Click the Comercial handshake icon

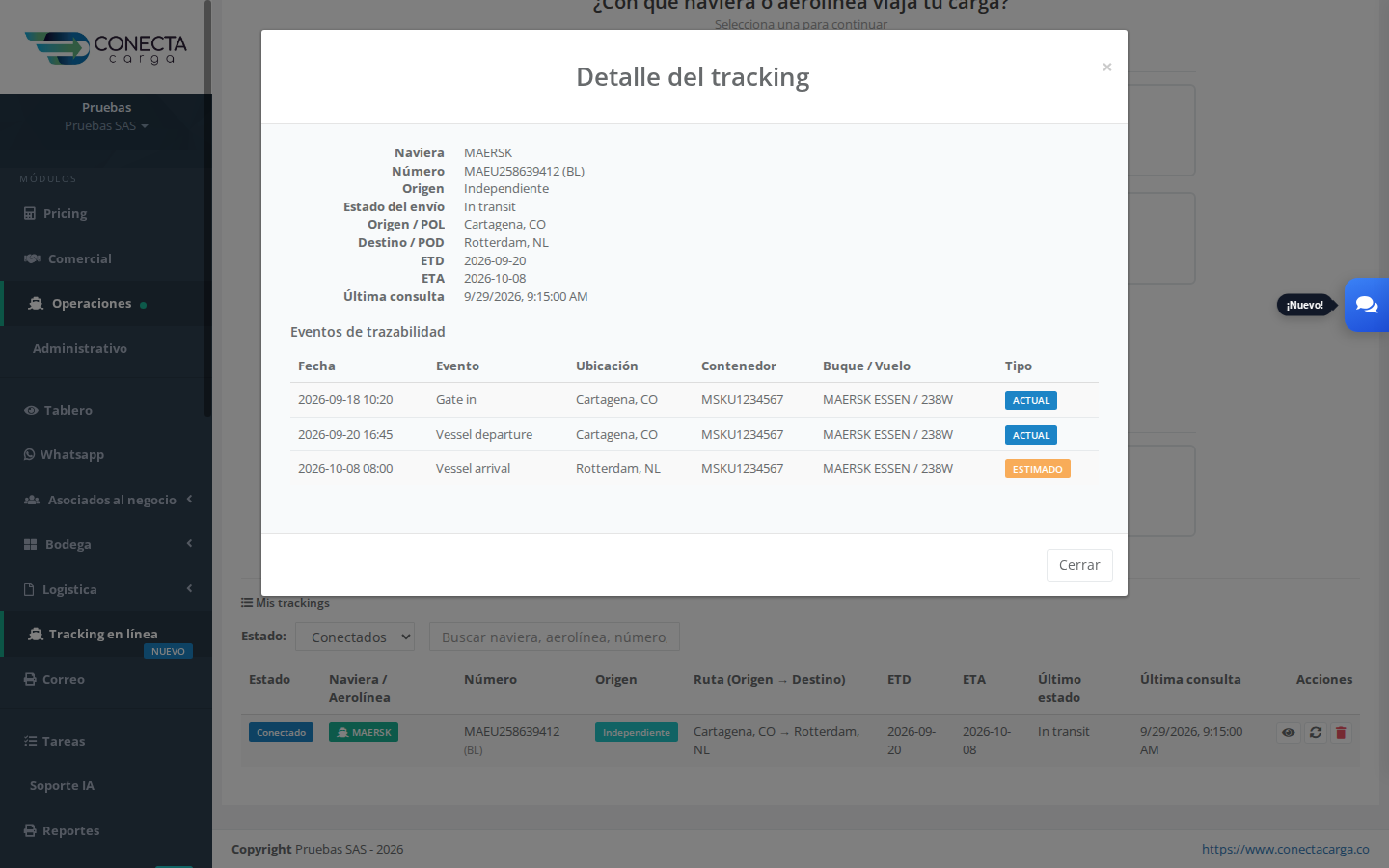(x=32, y=258)
